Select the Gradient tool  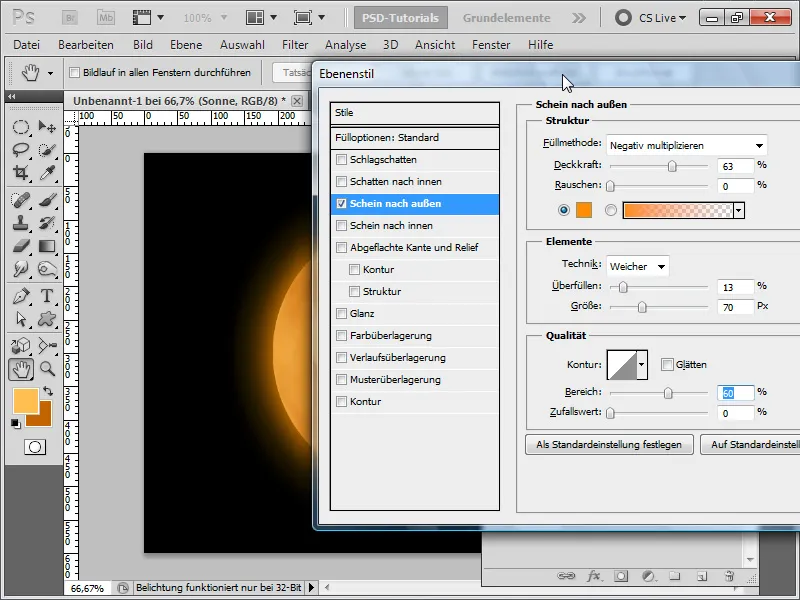[47, 246]
